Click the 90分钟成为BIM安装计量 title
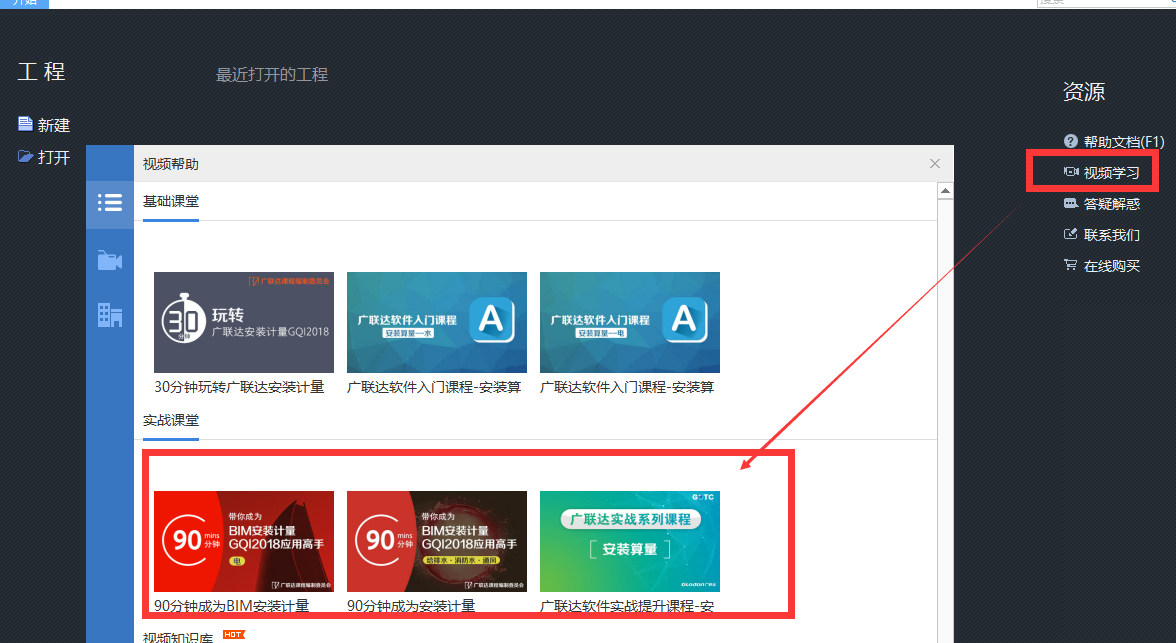The height and width of the screenshot is (643, 1176). [232, 605]
